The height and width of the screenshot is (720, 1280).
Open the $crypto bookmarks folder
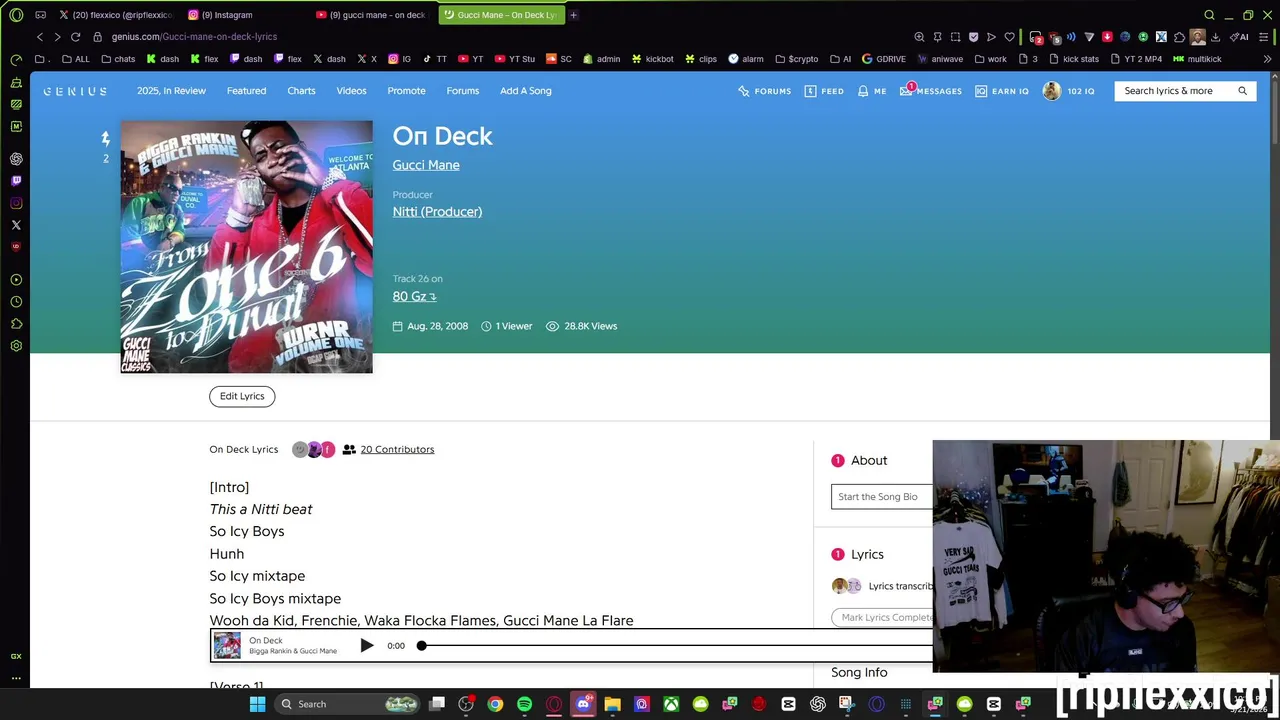coord(796,59)
